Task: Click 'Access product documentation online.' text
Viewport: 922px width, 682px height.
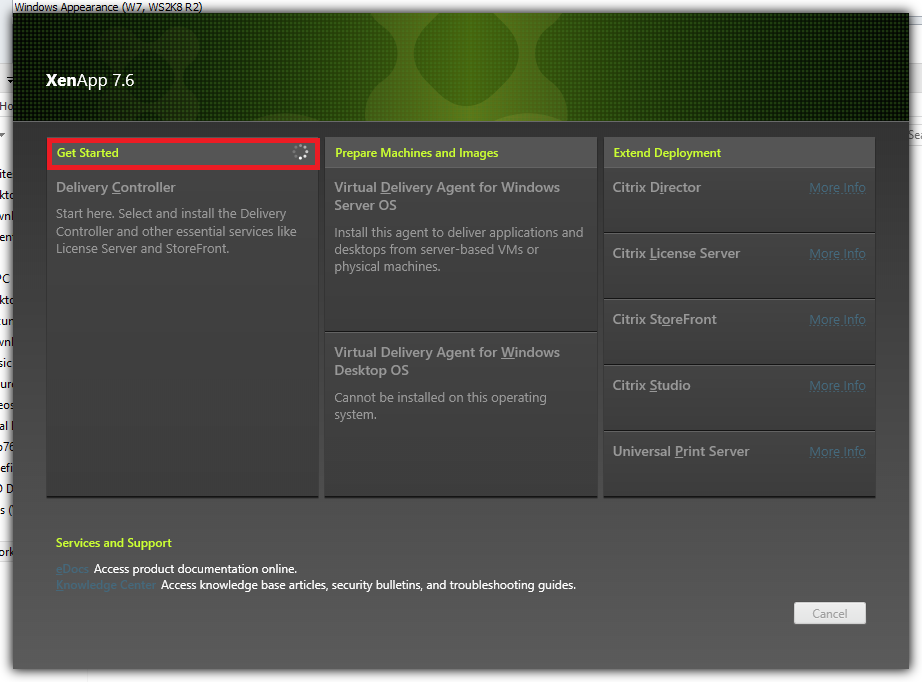Action: pyautogui.click(x=195, y=569)
